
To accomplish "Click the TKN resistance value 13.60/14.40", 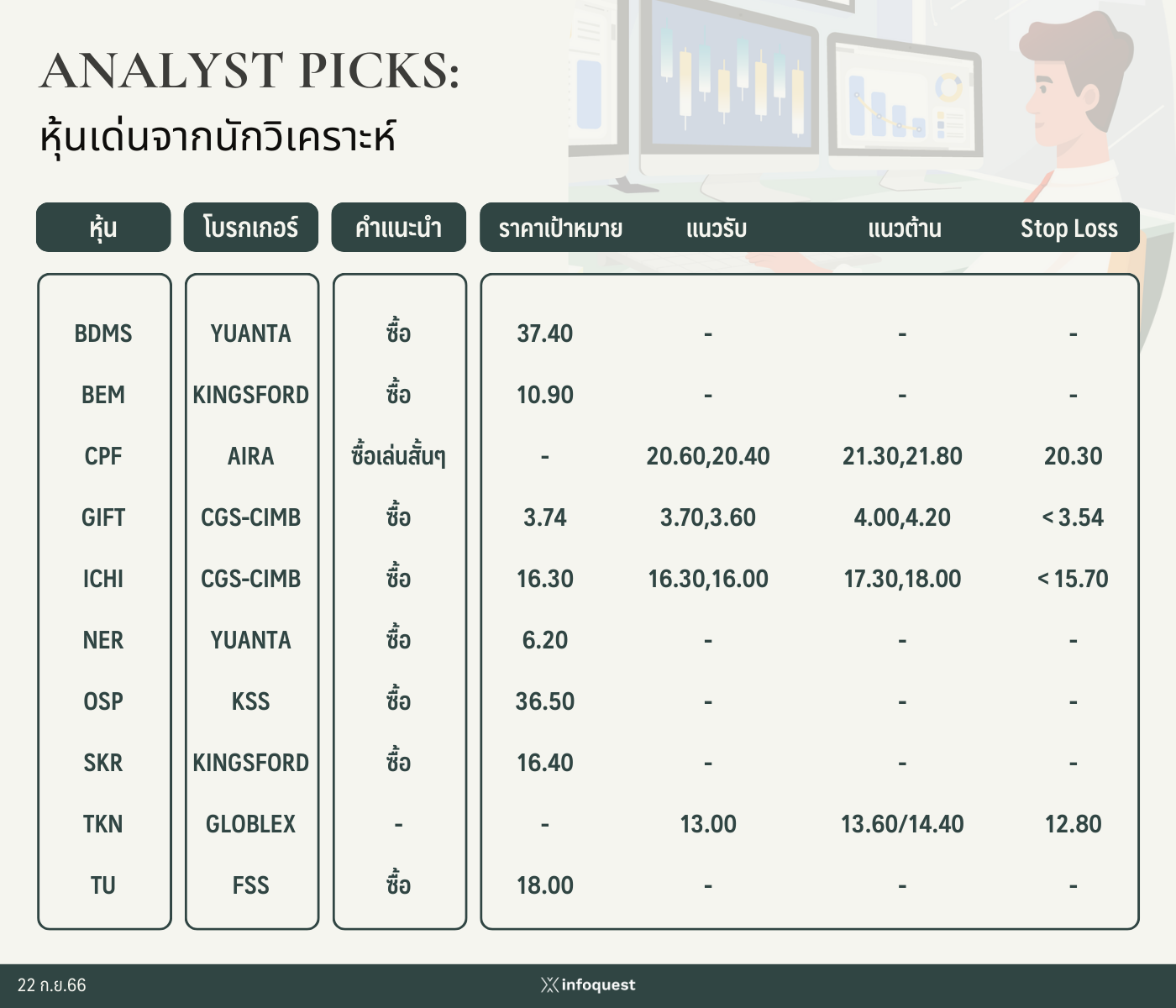I will 902,824.
